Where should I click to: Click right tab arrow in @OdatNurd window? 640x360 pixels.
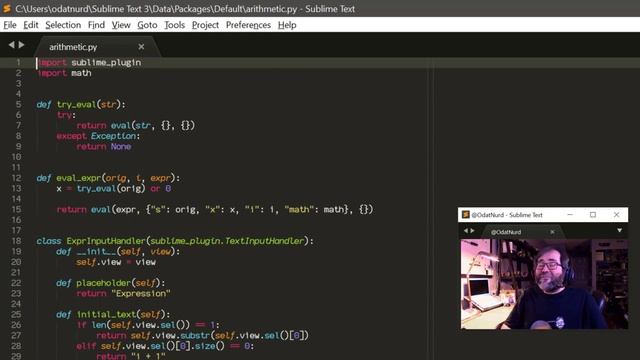pyautogui.click(x=473, y=231)
